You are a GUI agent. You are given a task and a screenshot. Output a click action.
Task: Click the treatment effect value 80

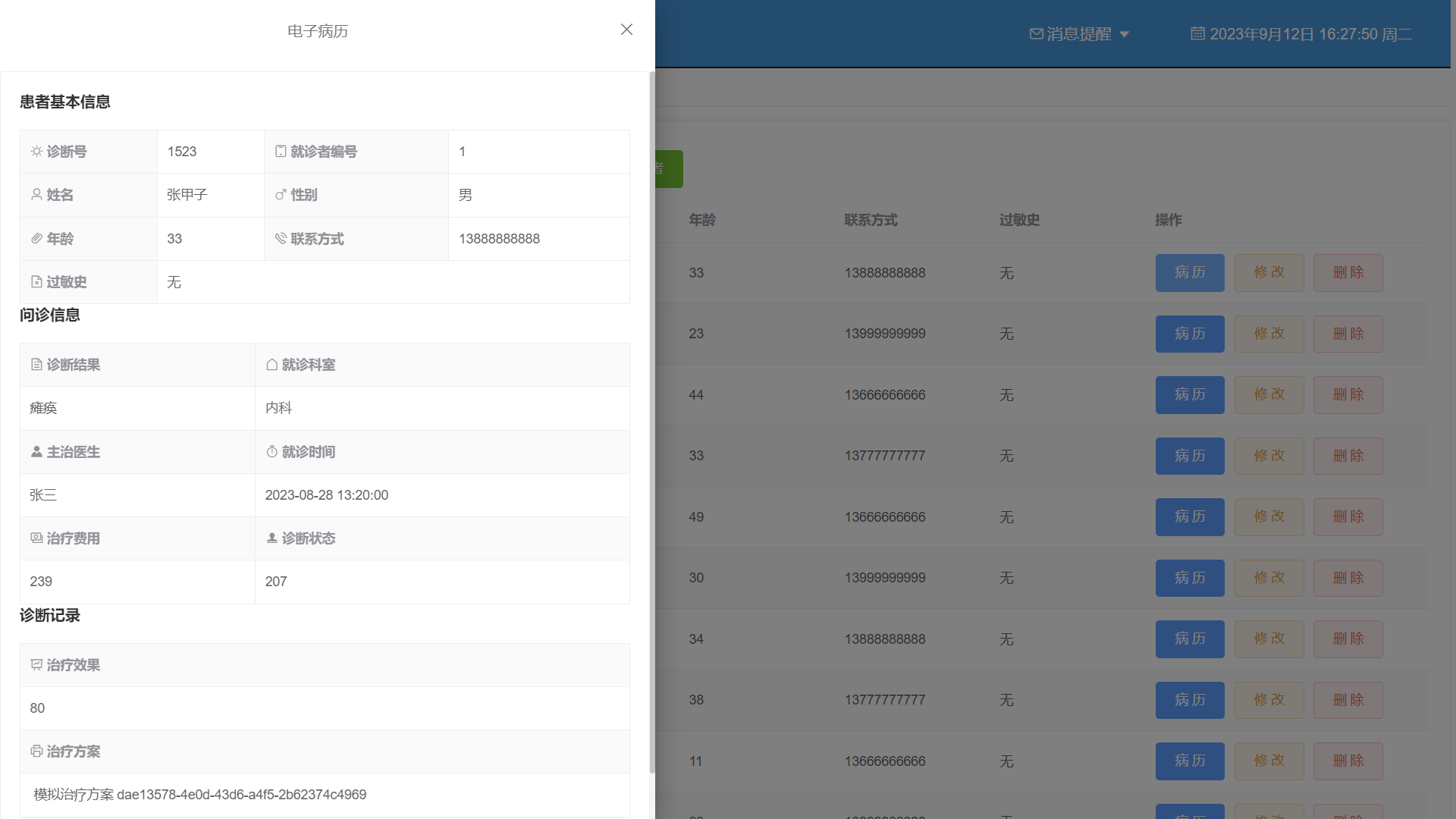[37, 708]
